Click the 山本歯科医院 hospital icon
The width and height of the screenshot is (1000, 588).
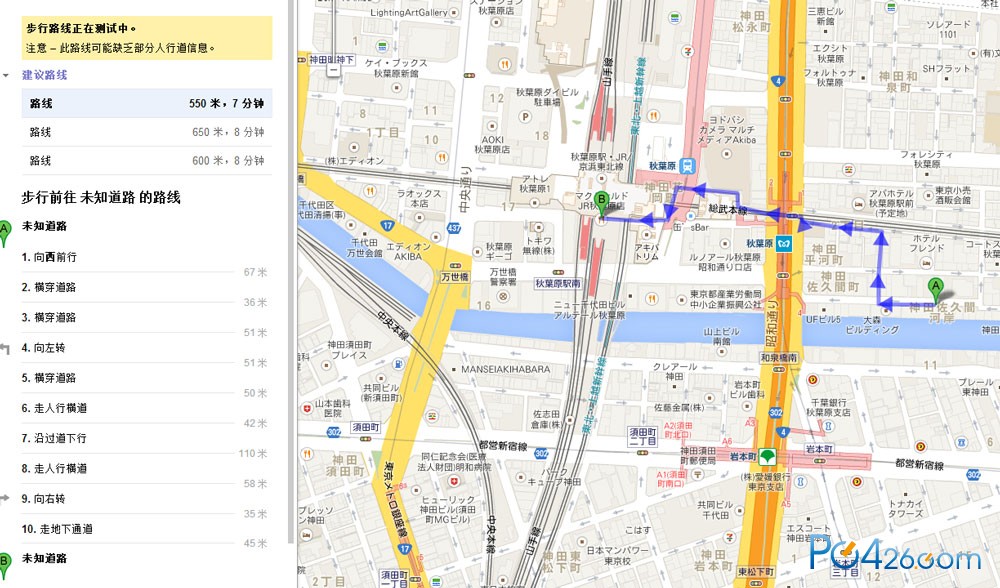click(307, 408)
